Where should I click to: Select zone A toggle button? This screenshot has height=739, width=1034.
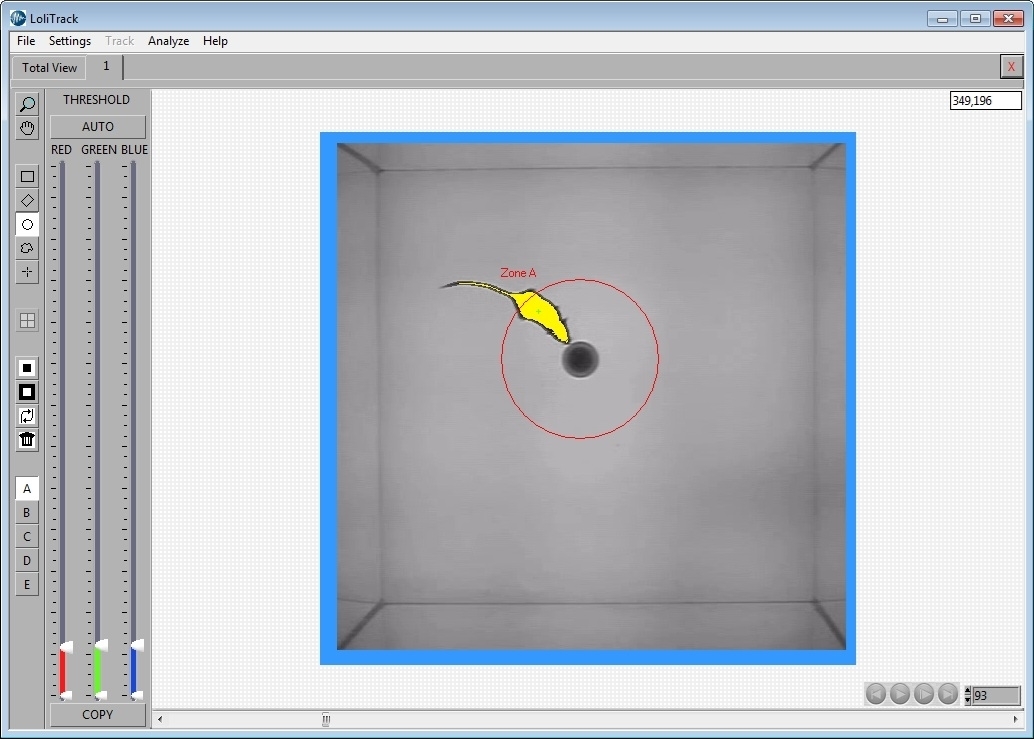pos(27,489)
